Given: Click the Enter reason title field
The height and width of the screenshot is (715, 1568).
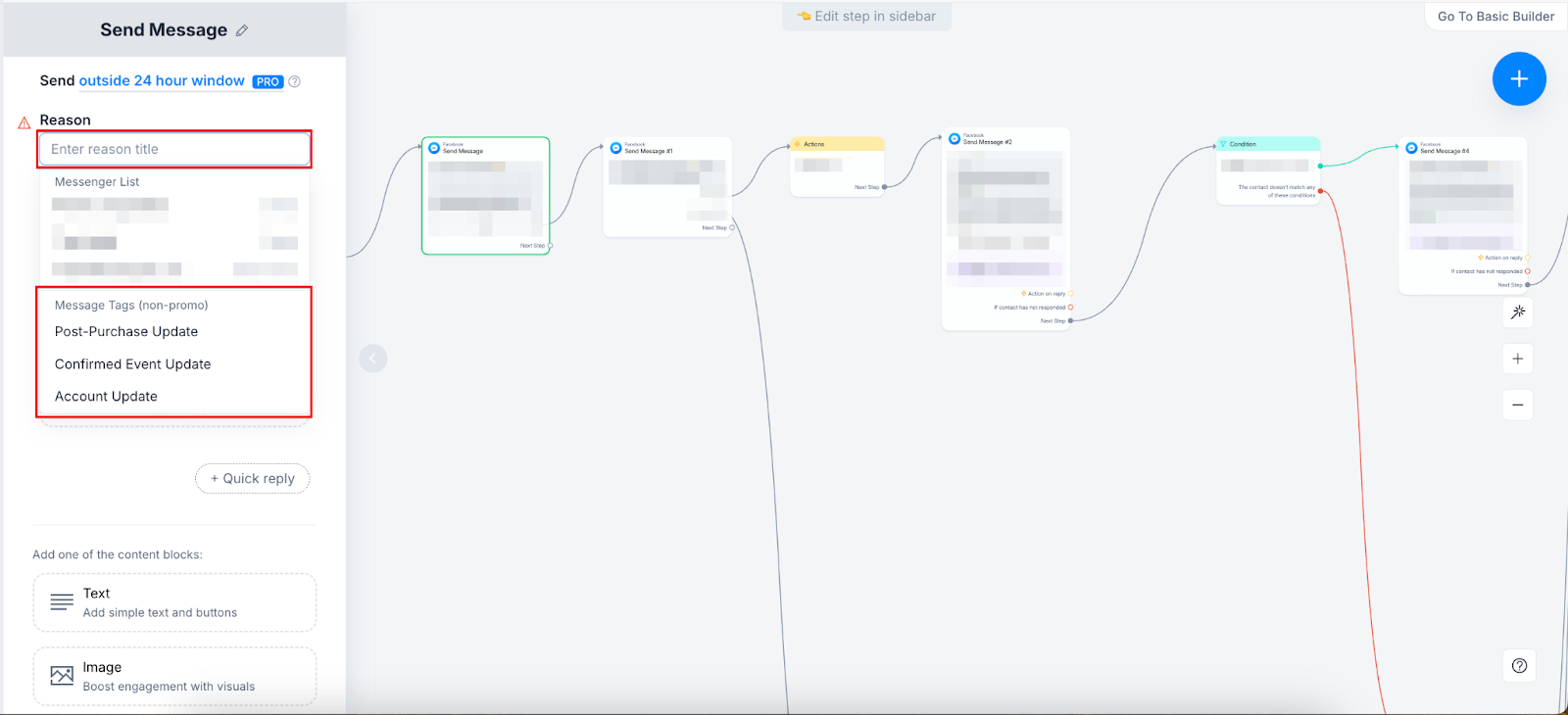Looking at the screenshot, I should tap(174, 149).
